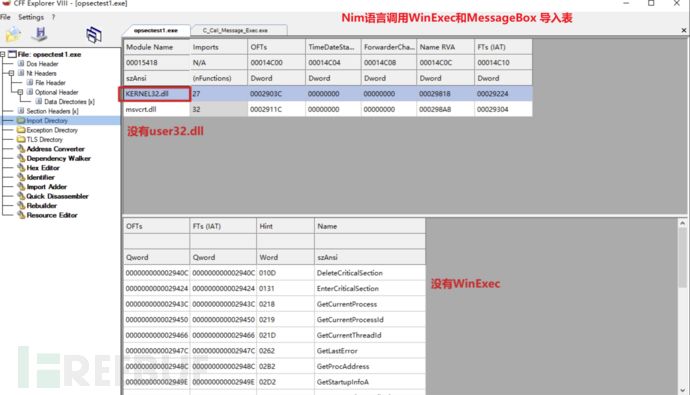Select the DeleteCriticalSection import row
Screen dimensions: 690x395
click(x=275, y=273)
